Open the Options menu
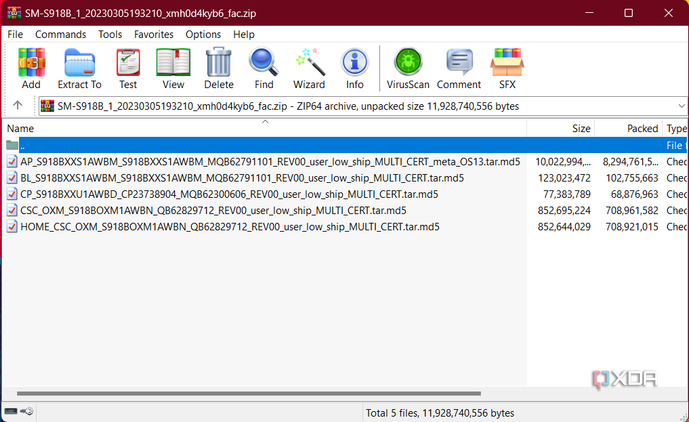 pos(203,34)
